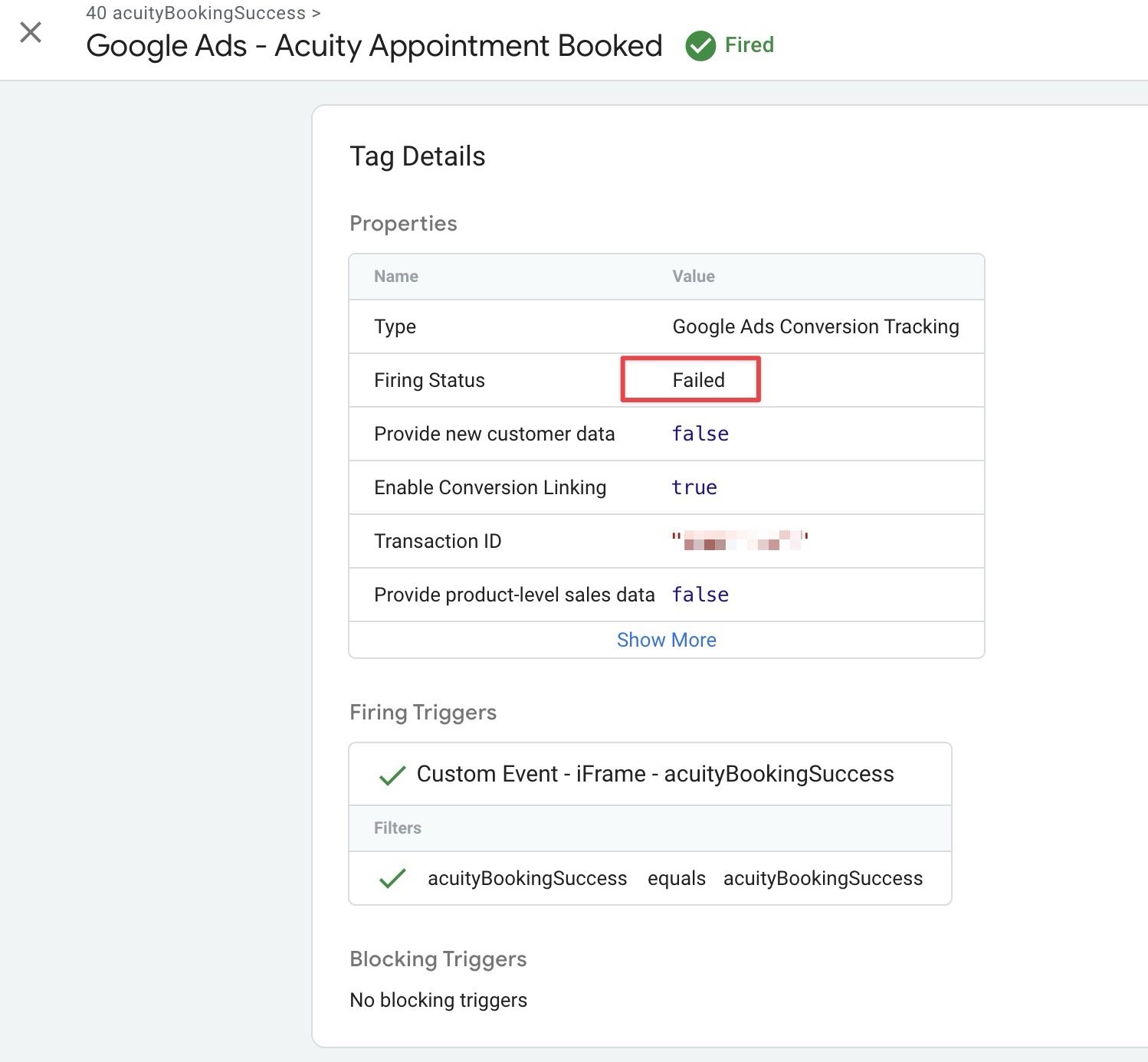The height and width of the screenshot is (1062, 1148).
Task: Click the equals filter operator
Action: pyautogui.click(x=676, y=878)
